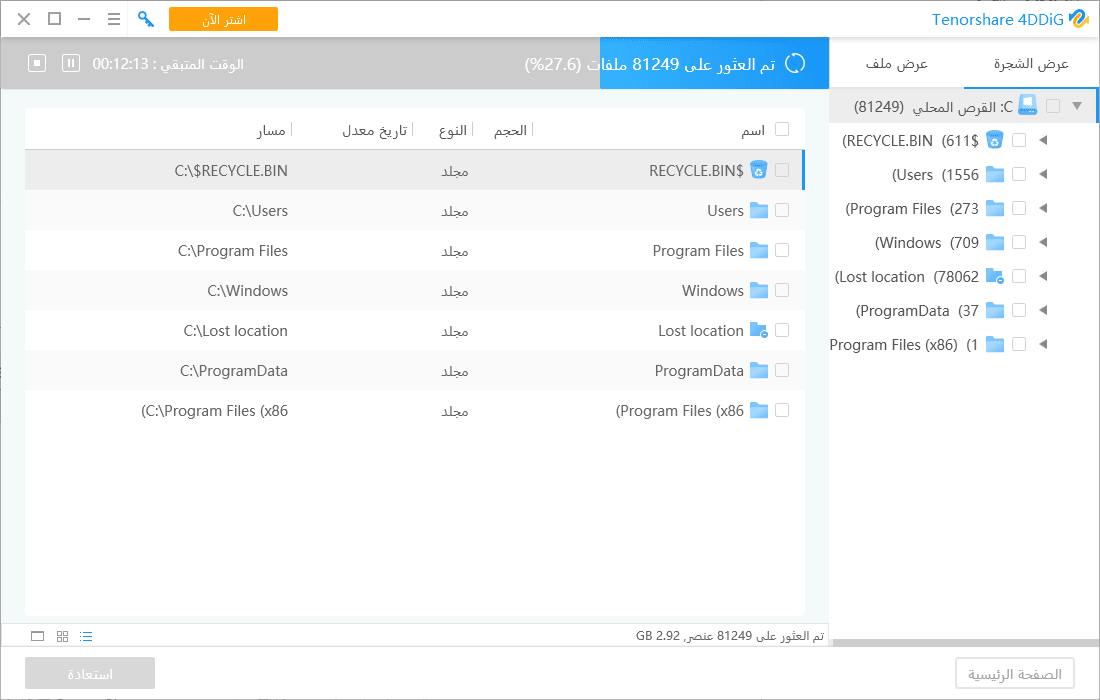Screen dimensions: 1100x700
Task: Switch to the file view tab (عرض ملف)
Action: pos(897,64)
